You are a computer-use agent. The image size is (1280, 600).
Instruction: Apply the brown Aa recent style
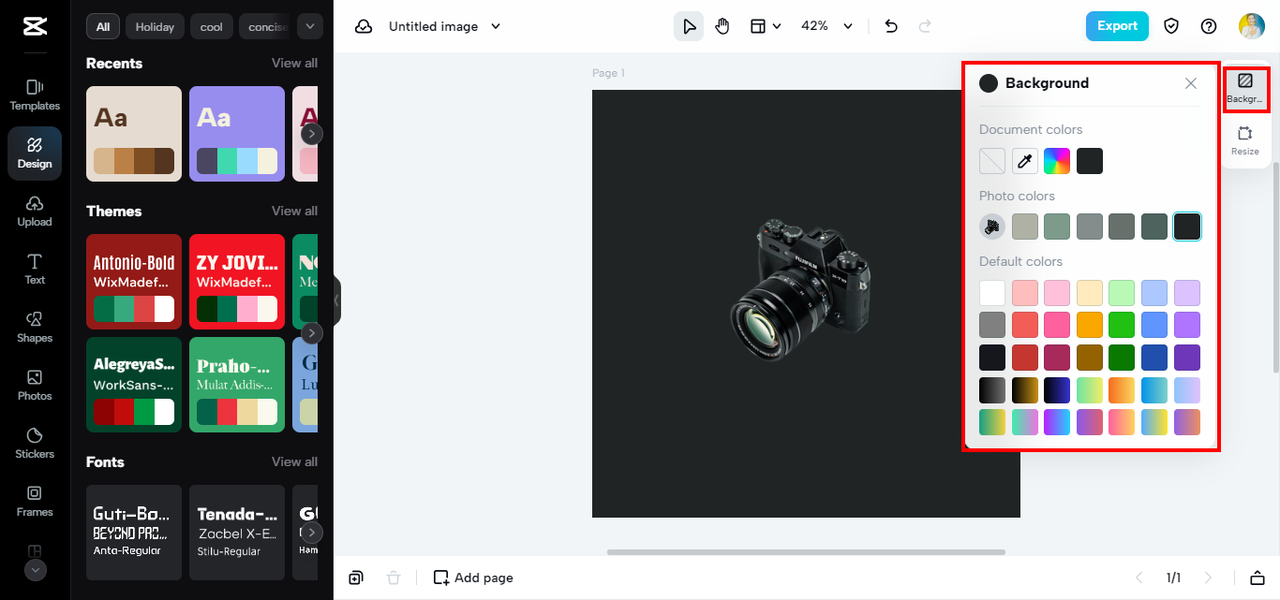(x=134, y=134)
